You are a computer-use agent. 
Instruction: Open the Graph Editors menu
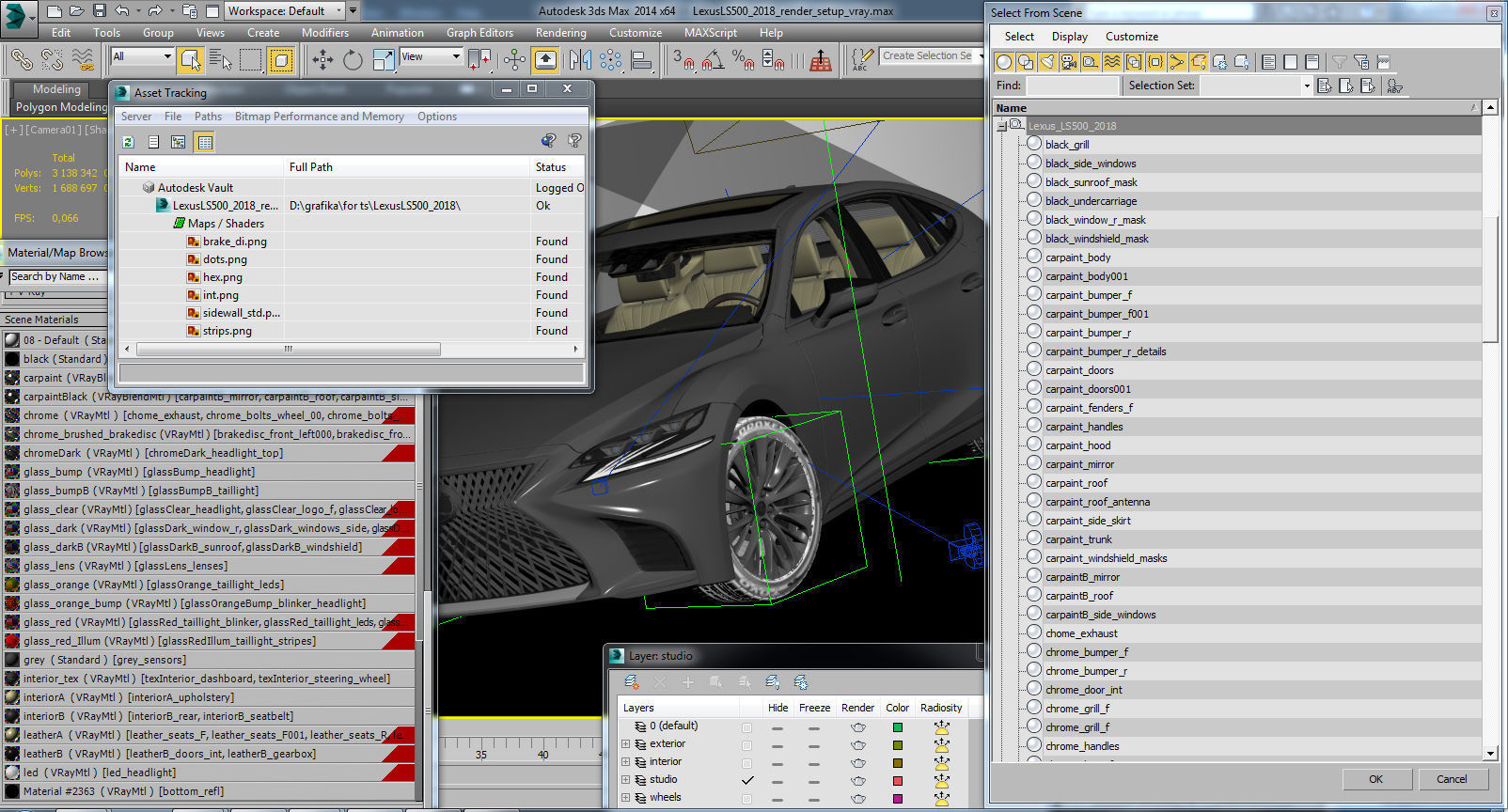[479, 33]
